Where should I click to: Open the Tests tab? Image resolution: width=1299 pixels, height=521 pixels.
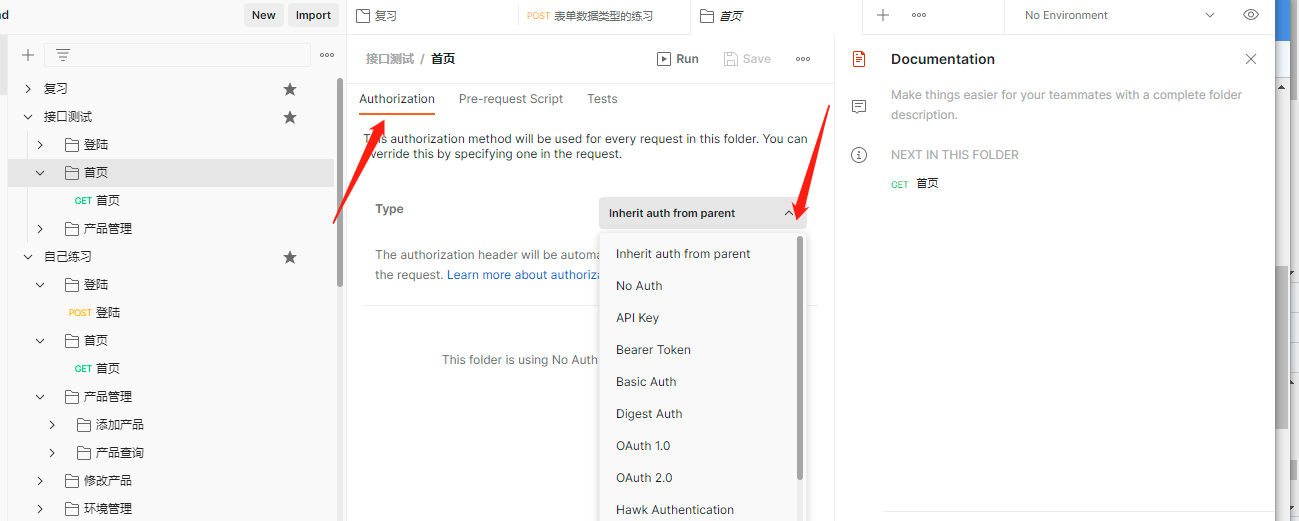pos(602,99)
